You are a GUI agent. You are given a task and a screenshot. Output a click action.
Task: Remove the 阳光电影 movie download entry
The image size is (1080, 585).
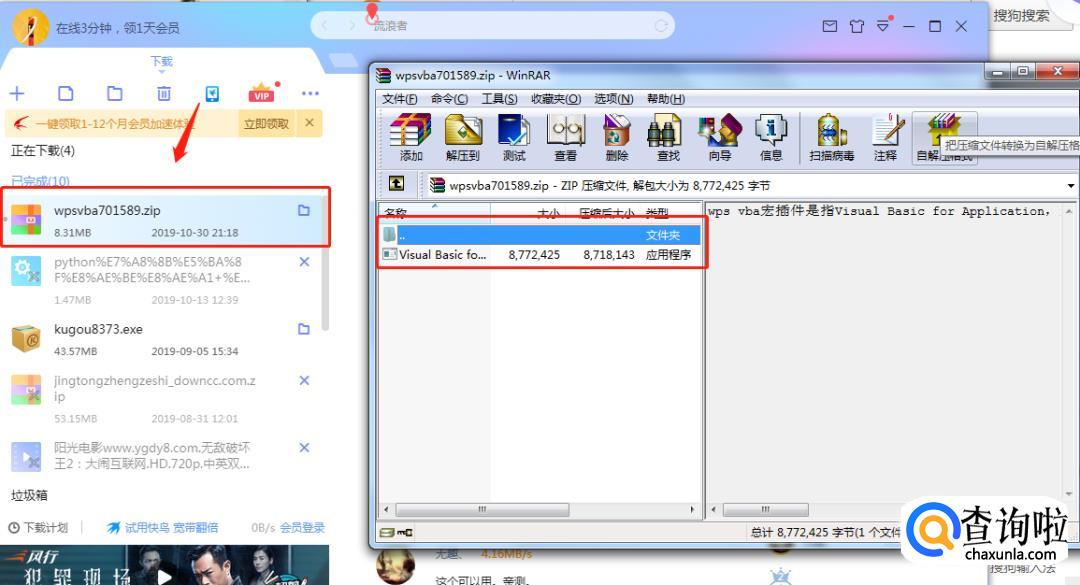tap(304, 447)
